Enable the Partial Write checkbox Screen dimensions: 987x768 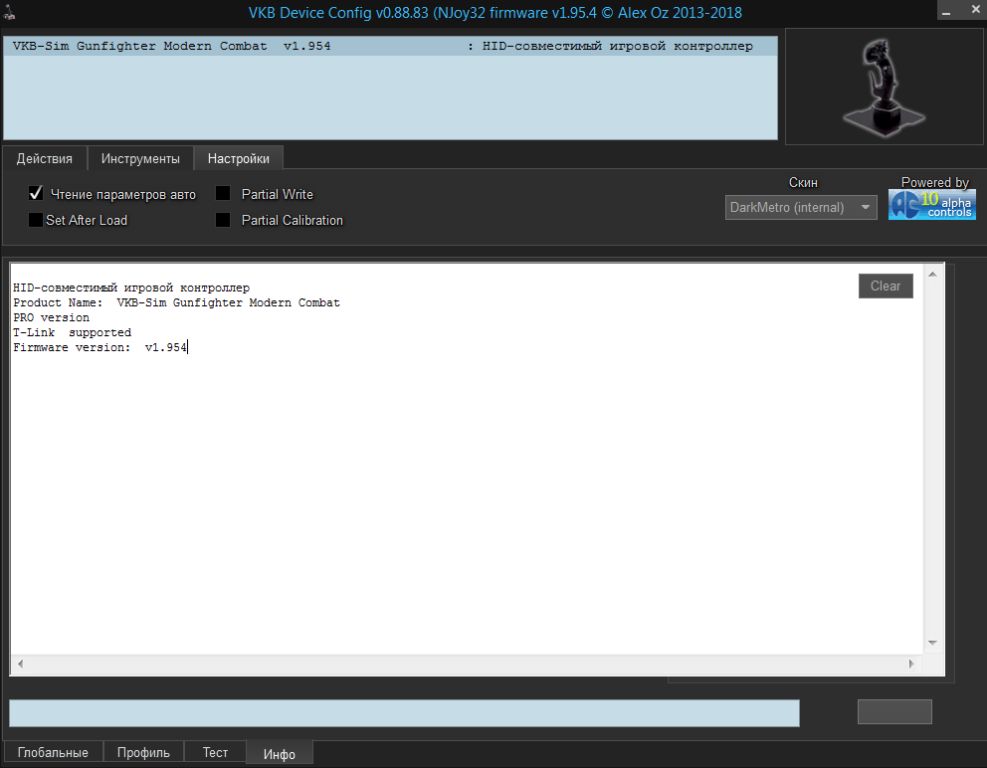coord(223,194)
